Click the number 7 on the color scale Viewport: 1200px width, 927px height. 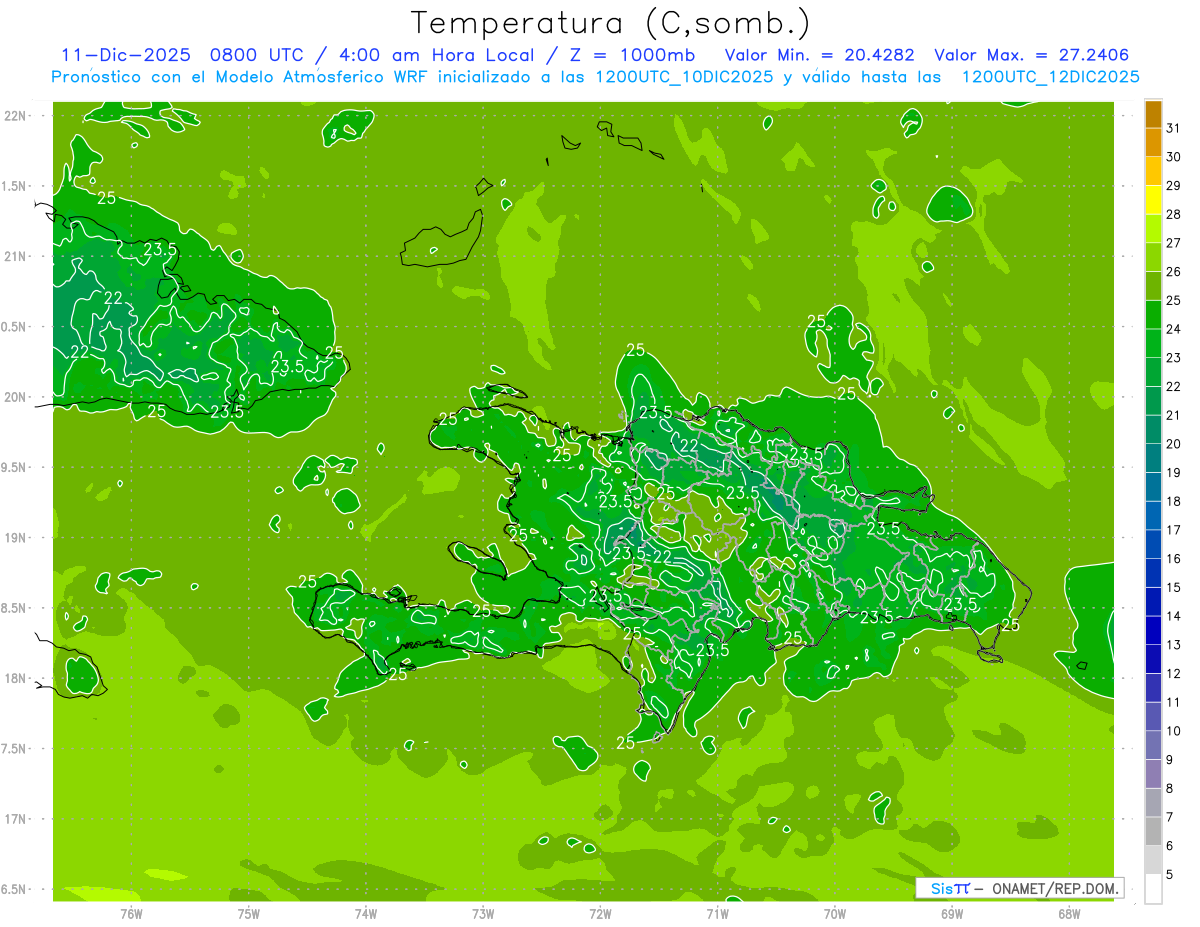coord(1170,818)
